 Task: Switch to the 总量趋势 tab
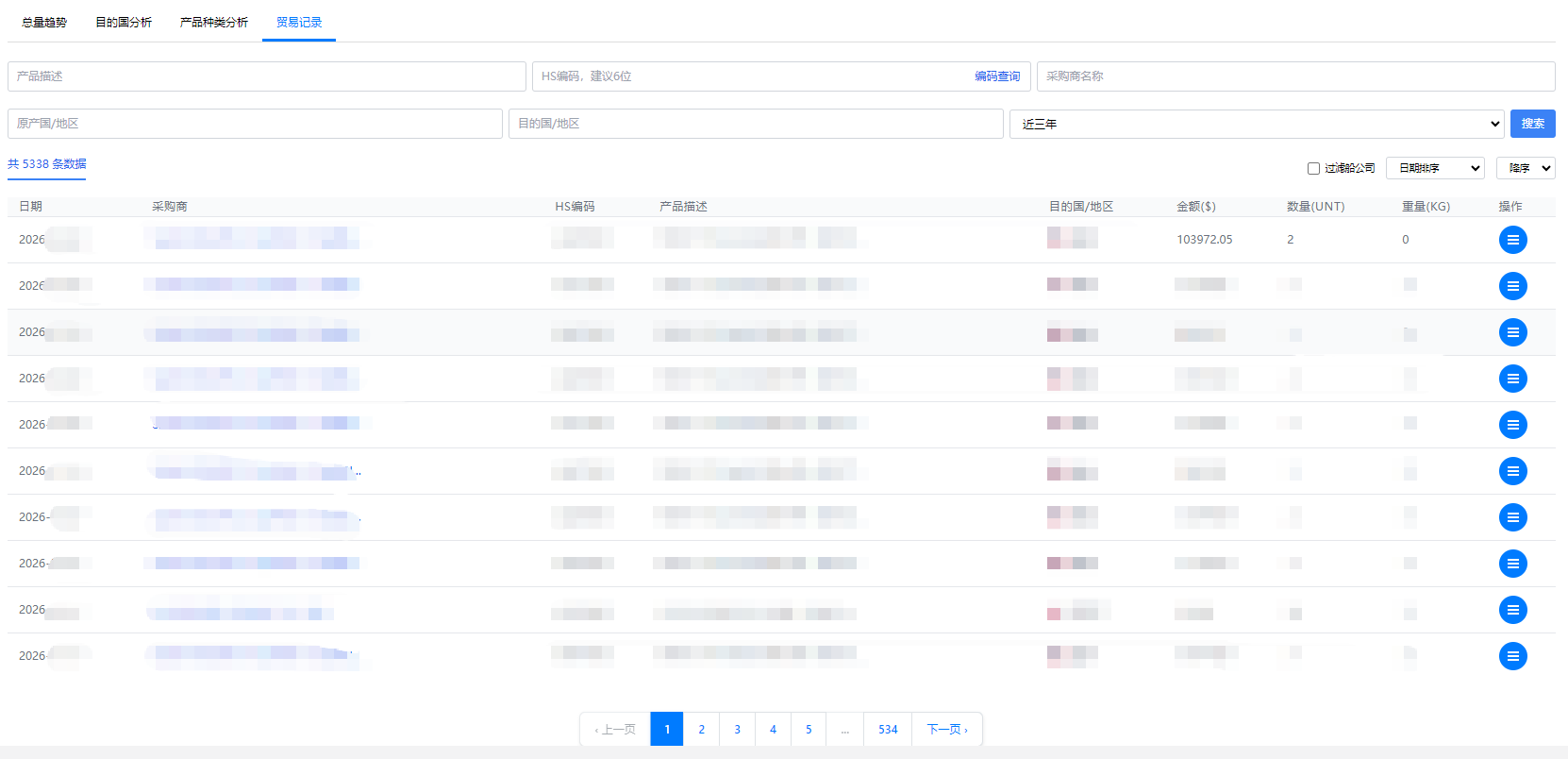[44, 22]
